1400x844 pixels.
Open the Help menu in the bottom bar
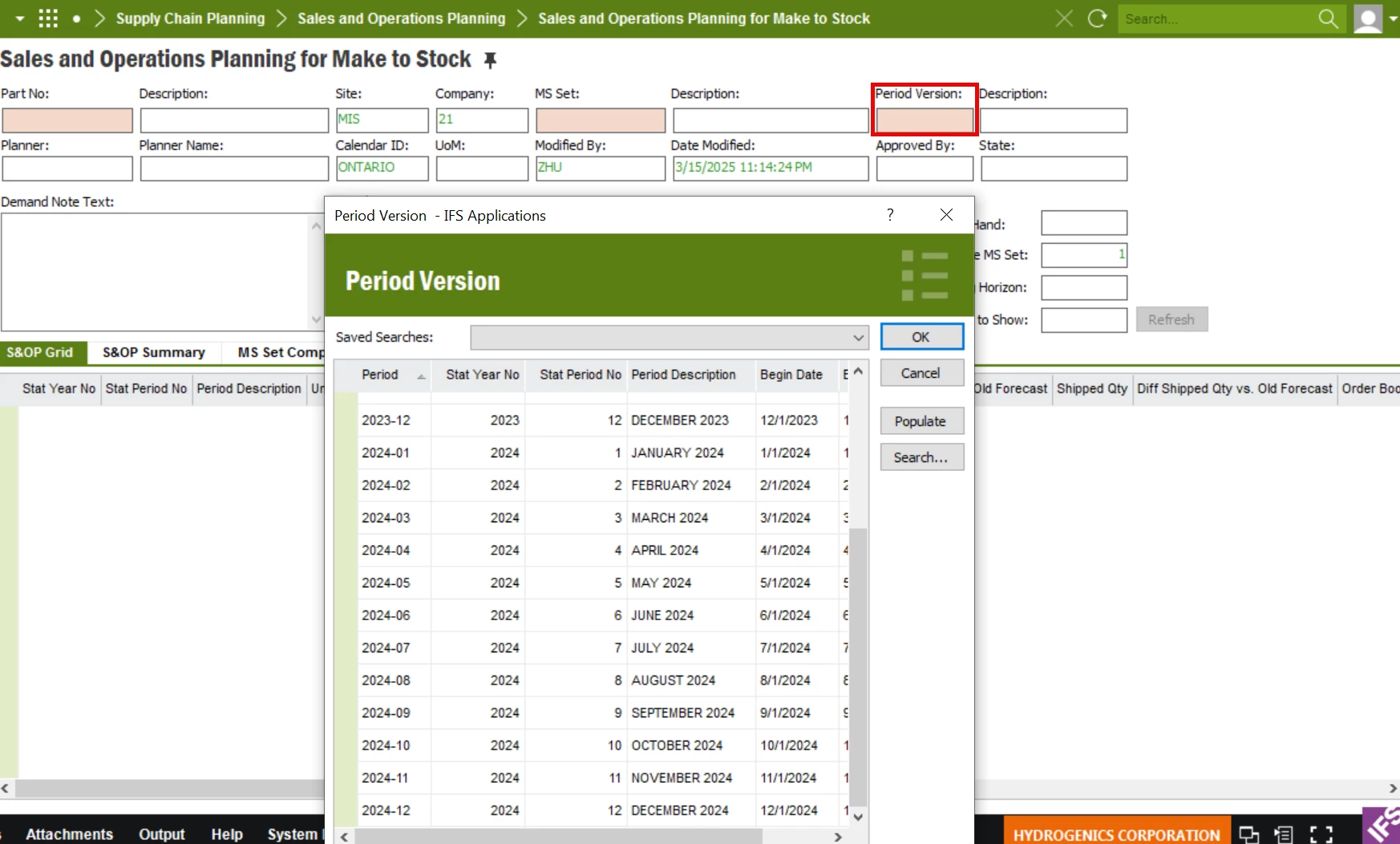point(227,834)
